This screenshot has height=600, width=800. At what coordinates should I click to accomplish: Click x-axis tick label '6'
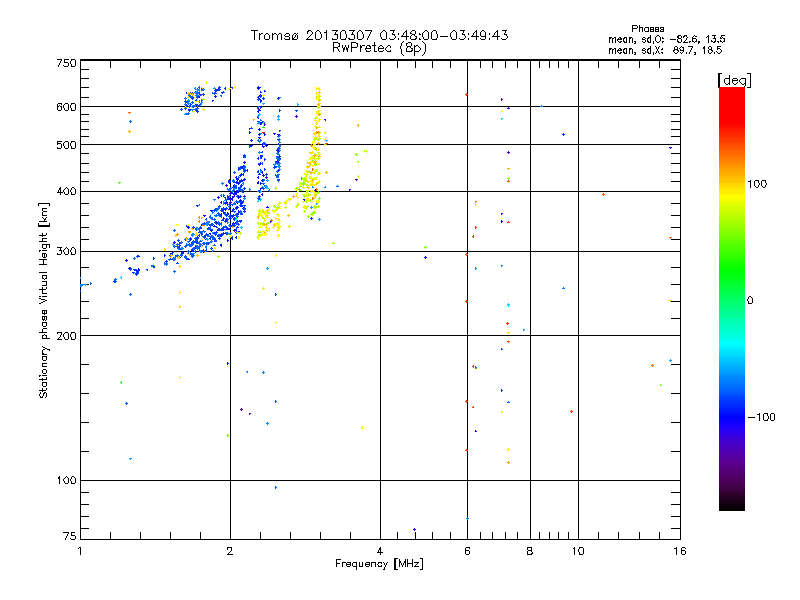coord(467,551)
